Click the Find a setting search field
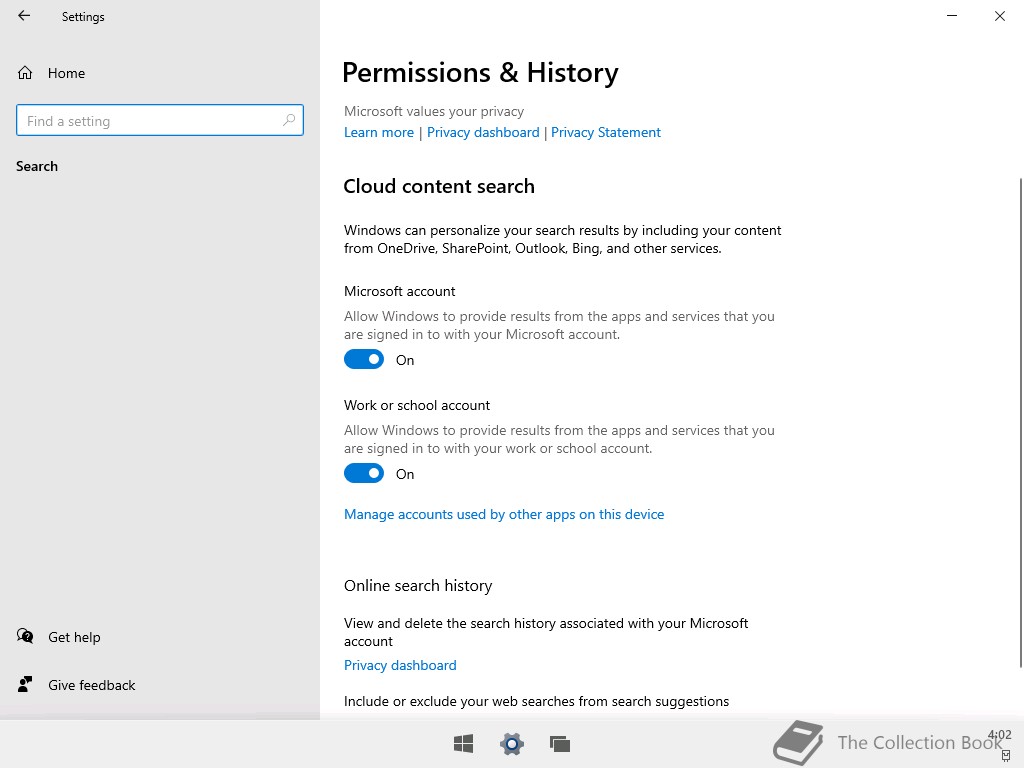Image resolution: width=1024 pixels, height=768 pixels. point(160,120)
